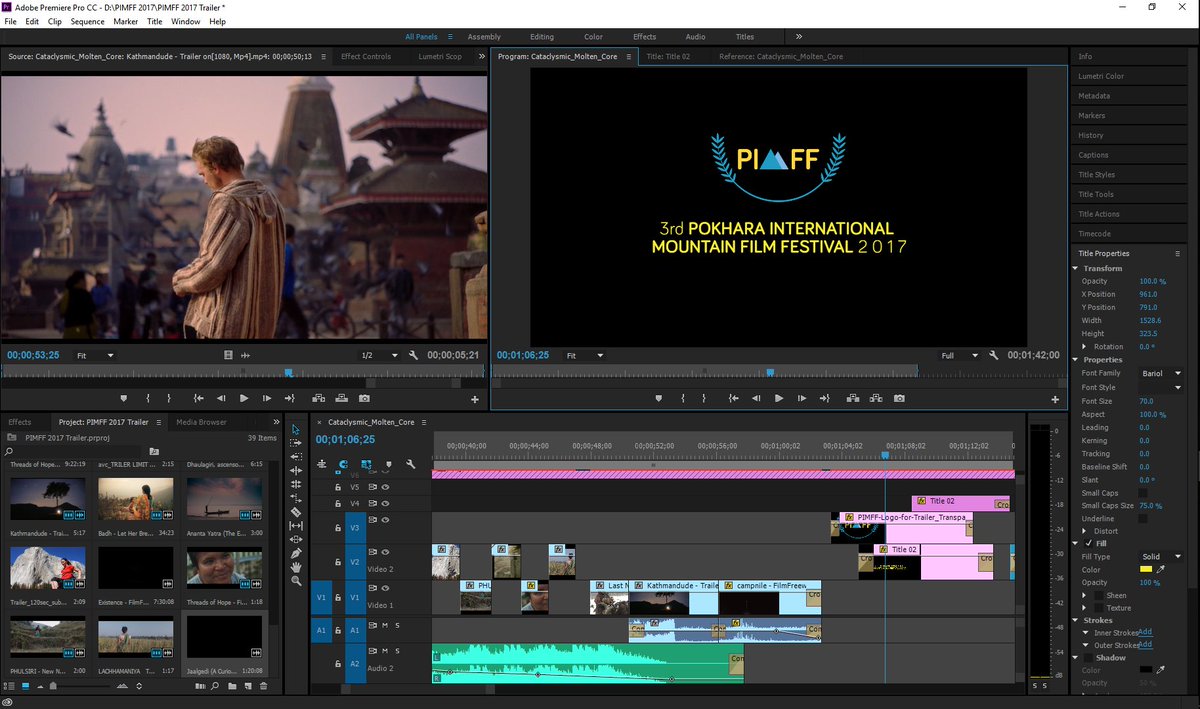Uncheck the Fill checkbox
Screen dimensions: 1200x709
(x=1088, y=543)
